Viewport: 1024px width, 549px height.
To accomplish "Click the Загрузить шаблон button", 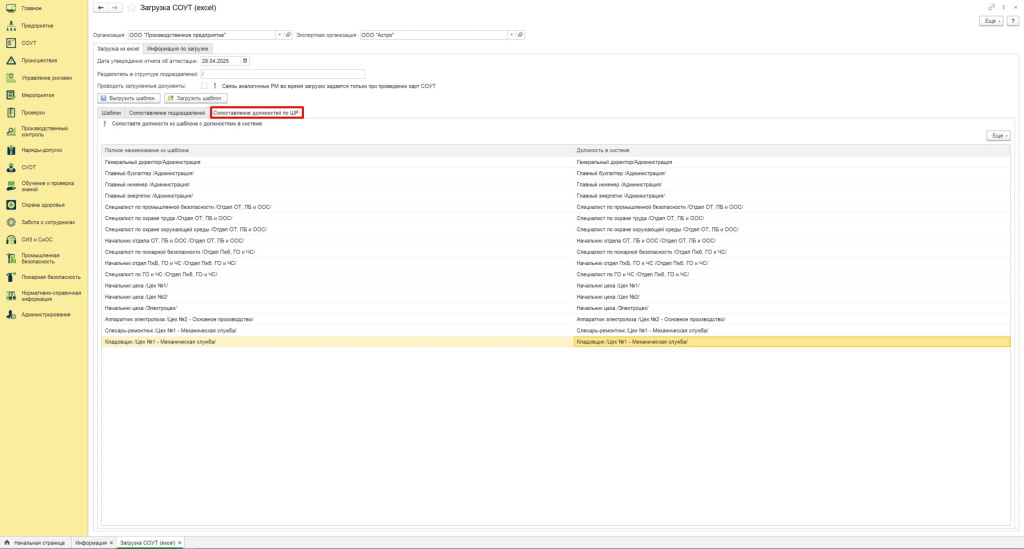I will click(x=195, y=98).
